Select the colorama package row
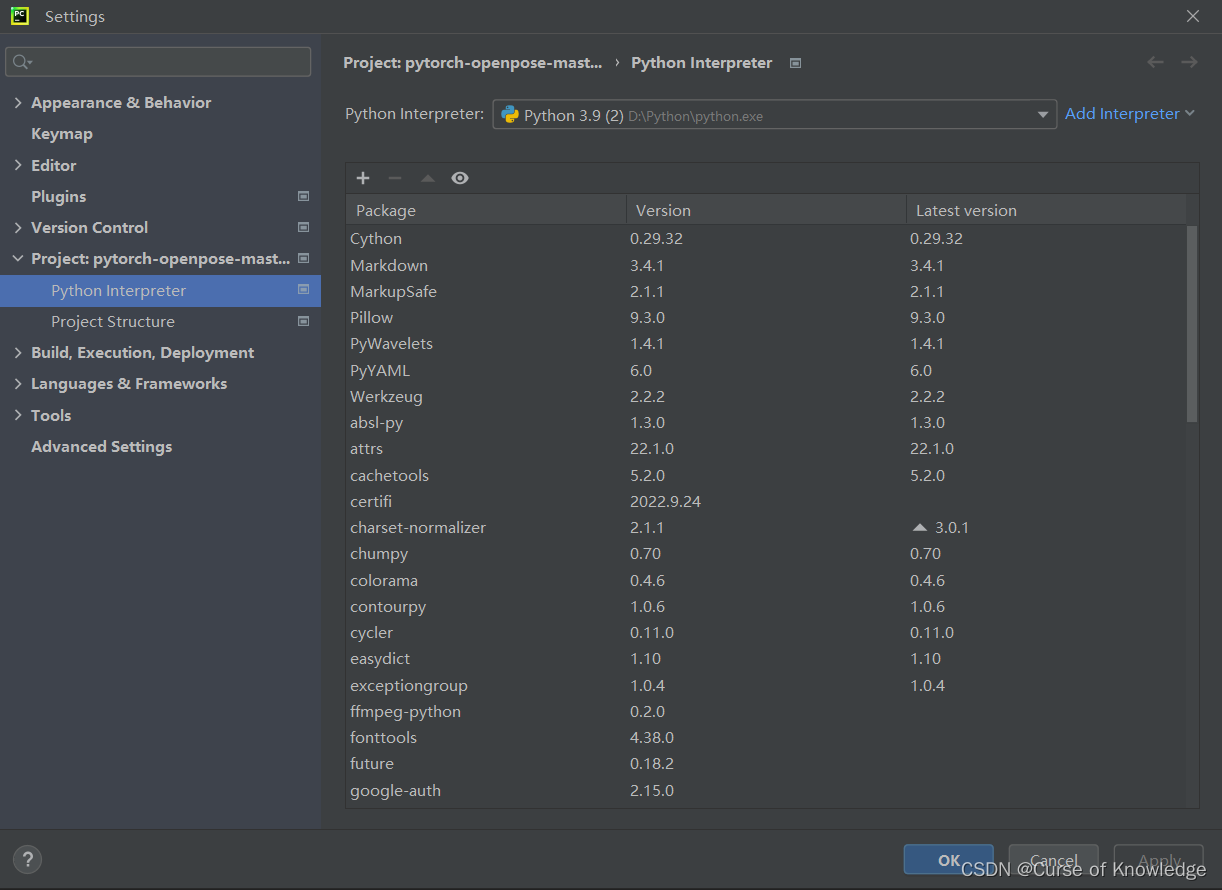The image size is (1222, 890). click(x=766, y=580)
